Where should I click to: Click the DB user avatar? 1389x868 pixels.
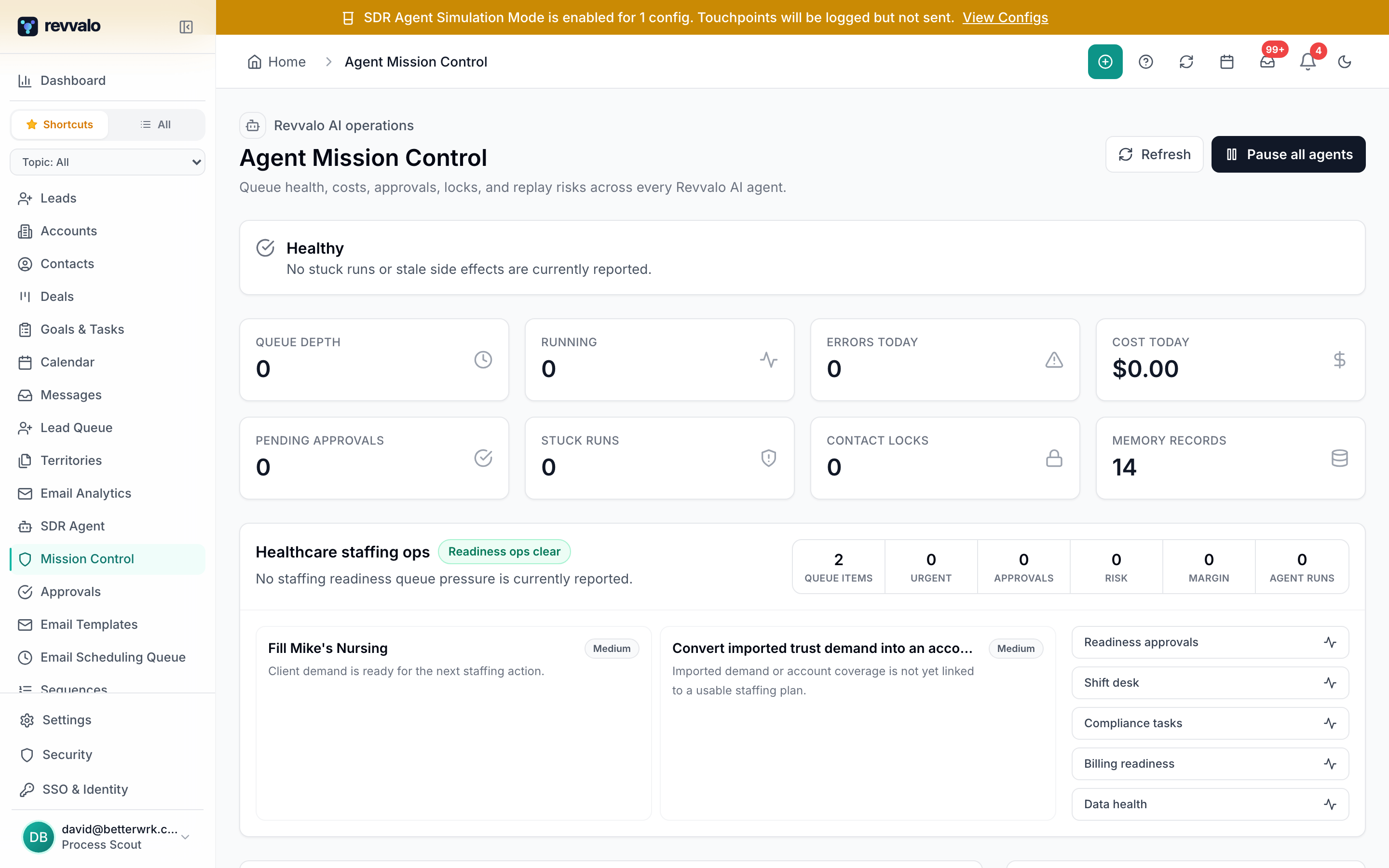pyautogui.click(x=39, y=837)
